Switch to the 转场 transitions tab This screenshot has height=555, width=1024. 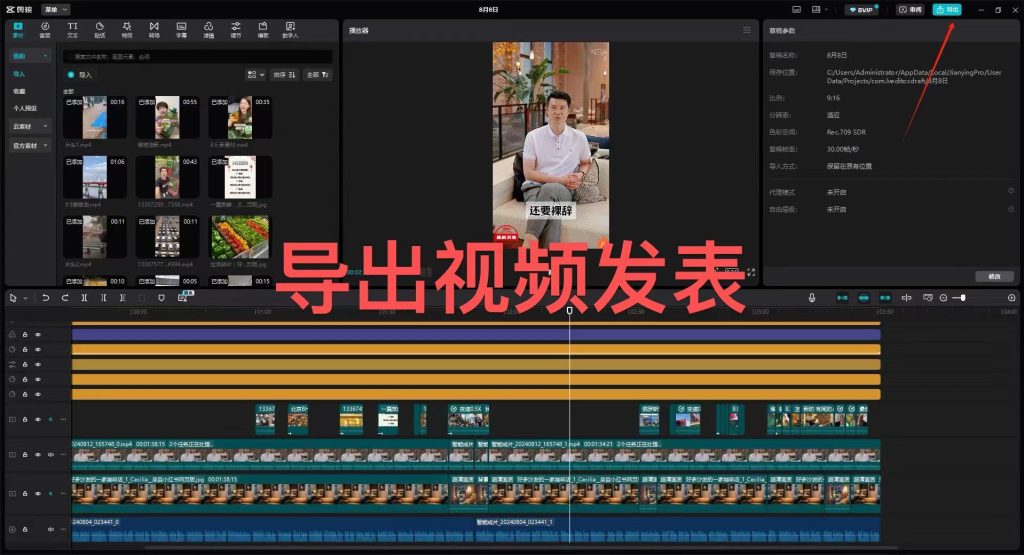point(154,29)
